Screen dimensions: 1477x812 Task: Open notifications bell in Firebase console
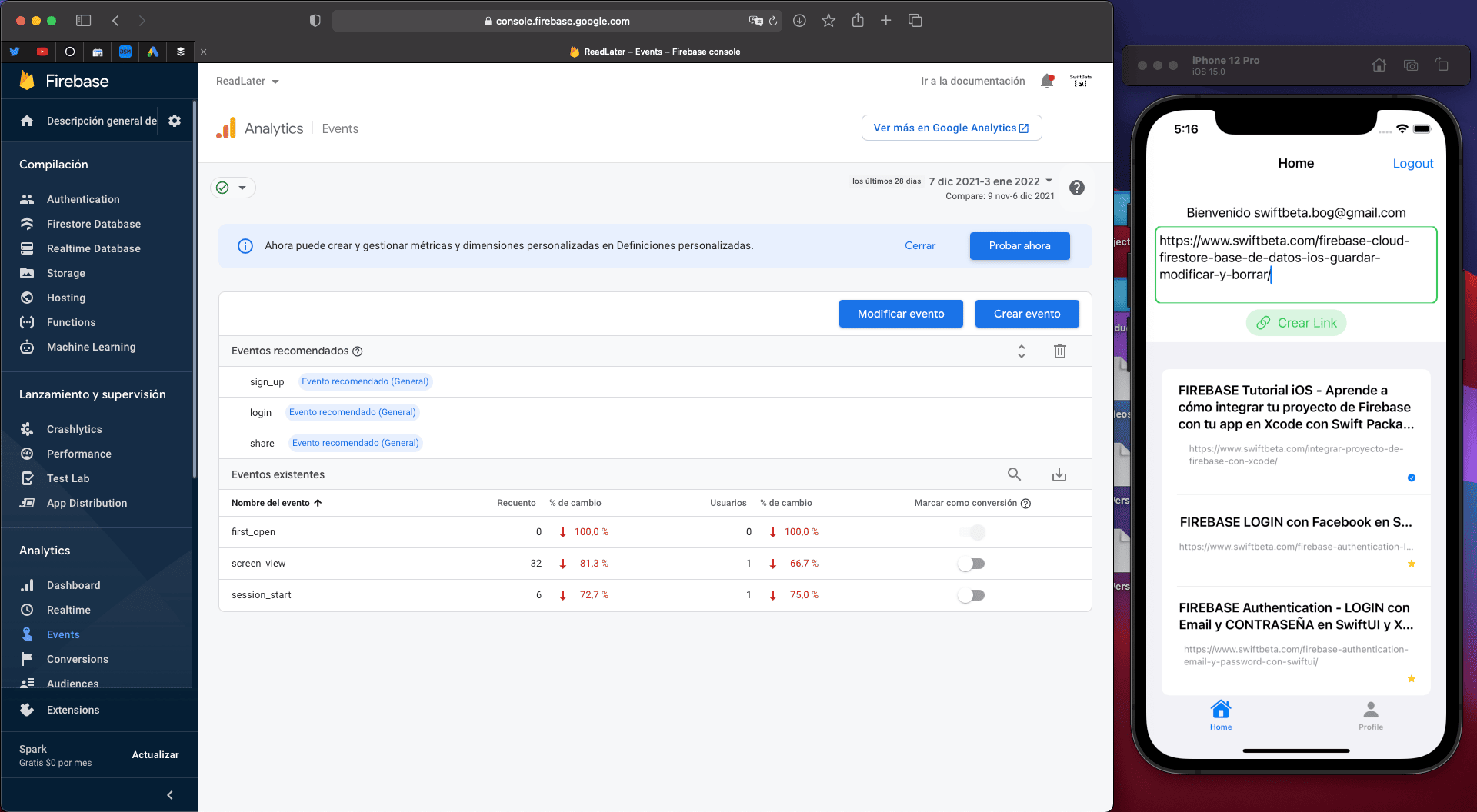coord(1047,81)
